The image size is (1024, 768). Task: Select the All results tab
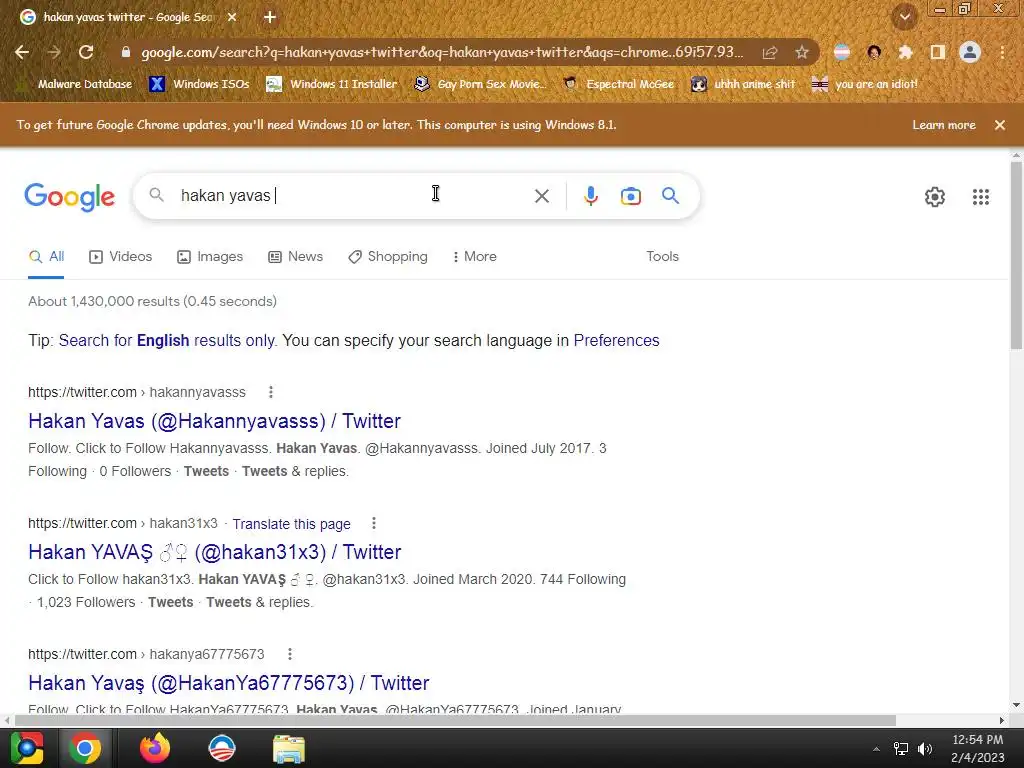(46, 257)
